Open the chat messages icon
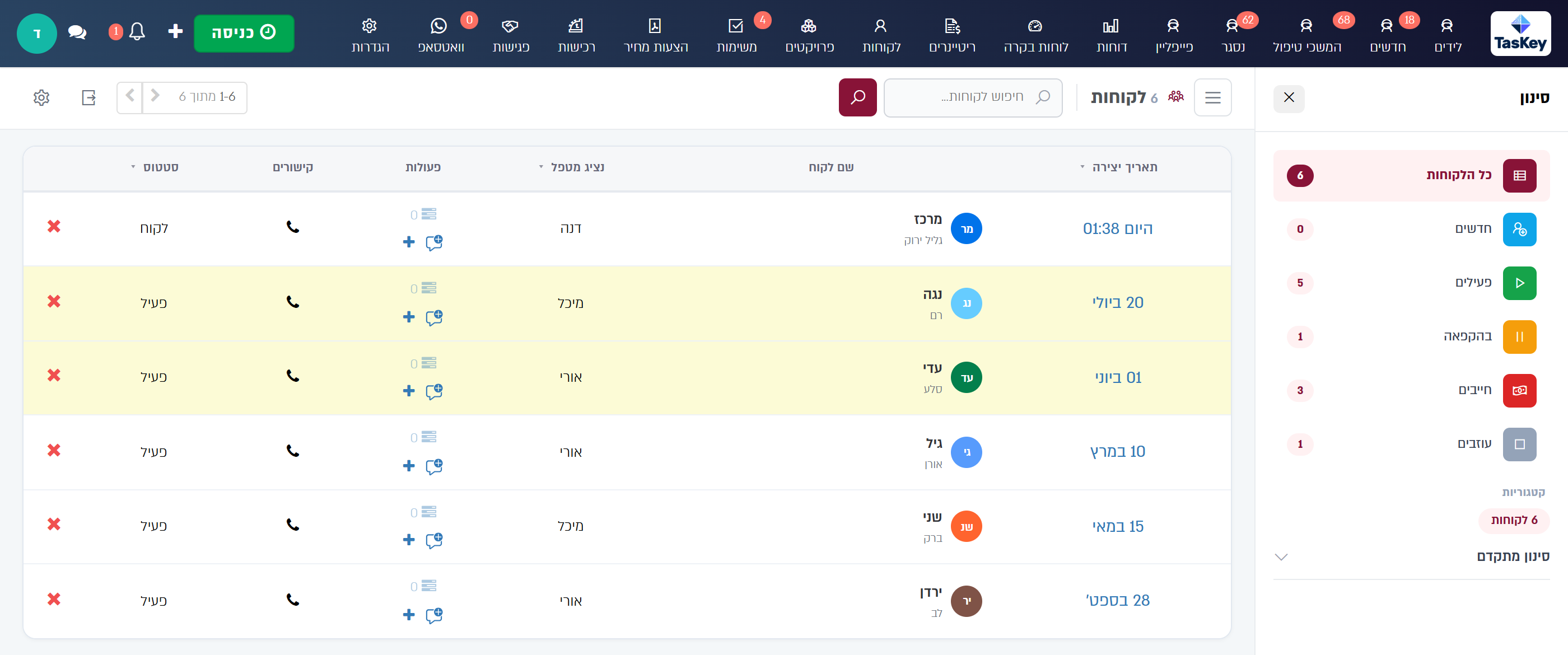Viewport: 1568px width, 655px height. tap(77, 32)
